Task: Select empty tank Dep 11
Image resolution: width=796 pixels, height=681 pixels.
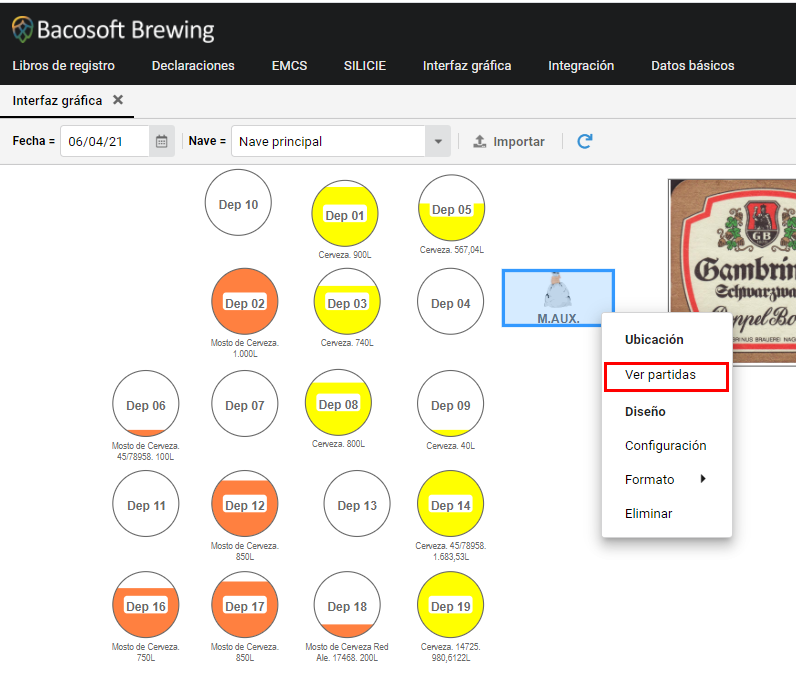Action: 146,503
